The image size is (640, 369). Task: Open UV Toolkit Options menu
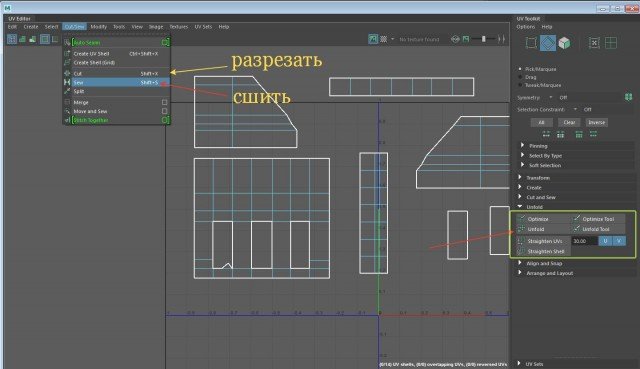525,27
